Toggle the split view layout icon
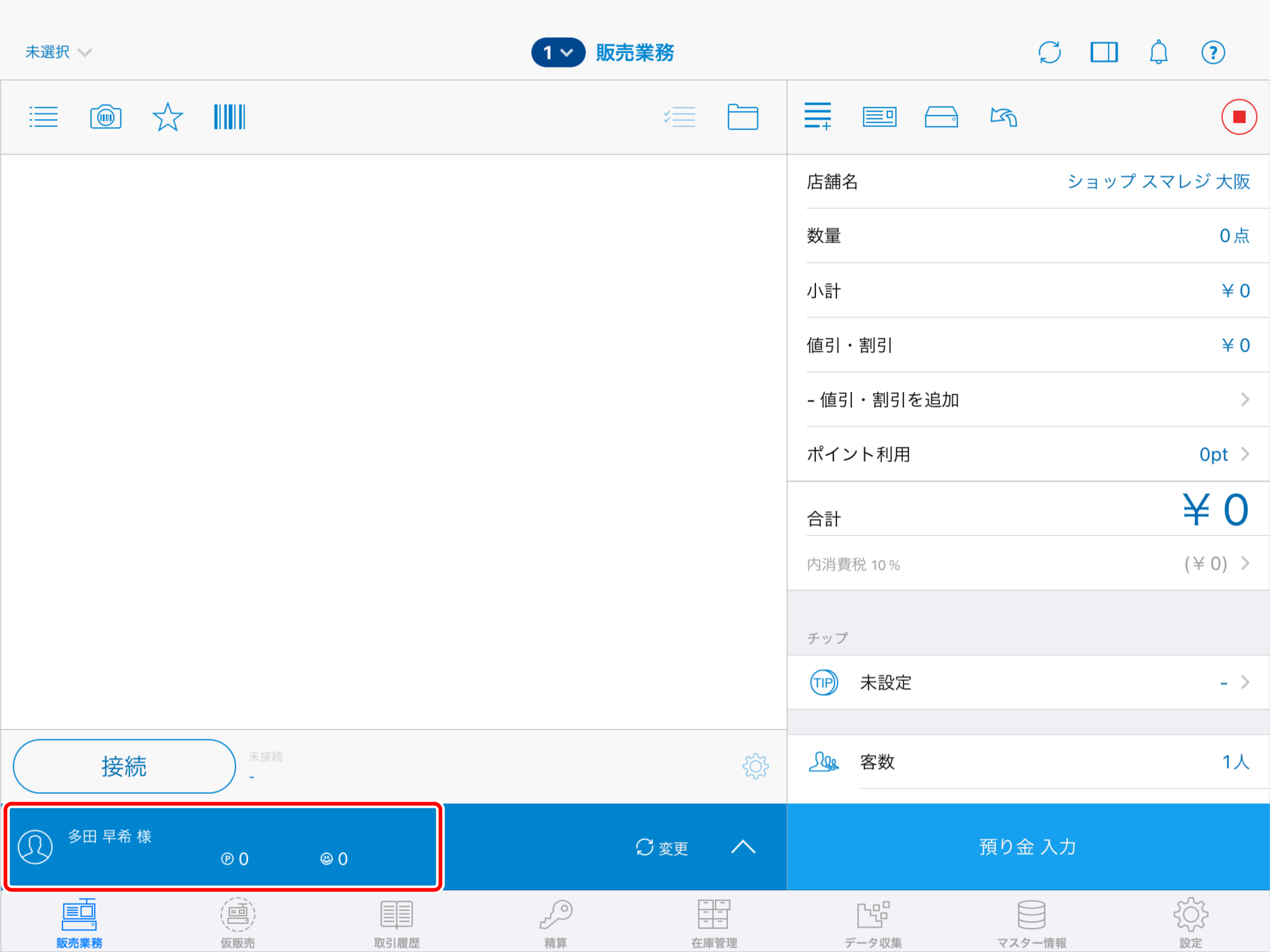The image size is (1270, 952). coord(1104,52)
